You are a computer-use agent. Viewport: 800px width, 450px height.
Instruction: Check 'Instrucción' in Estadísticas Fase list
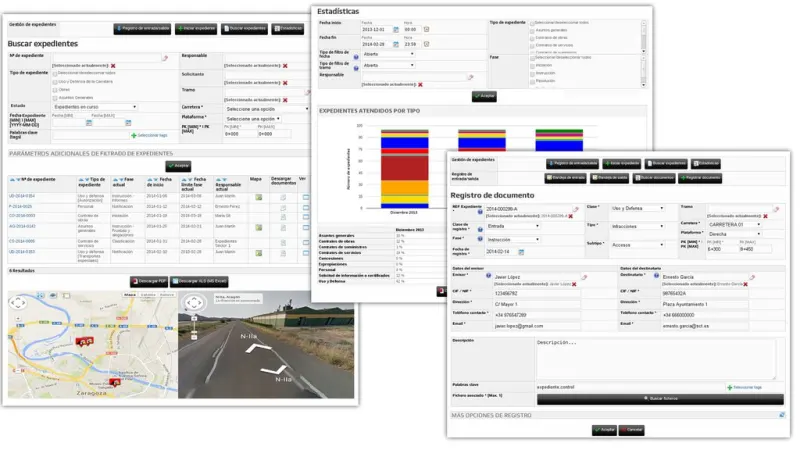coord(532,74)
